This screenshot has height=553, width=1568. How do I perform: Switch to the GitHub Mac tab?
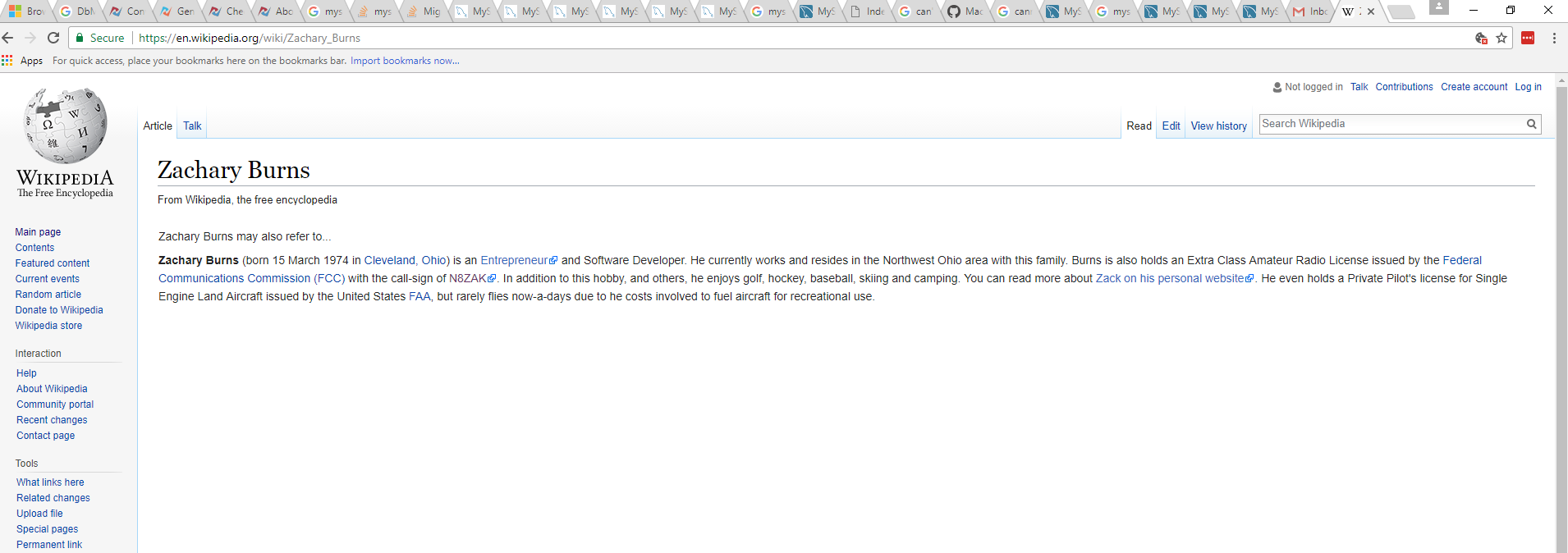(x=965, y=11)
